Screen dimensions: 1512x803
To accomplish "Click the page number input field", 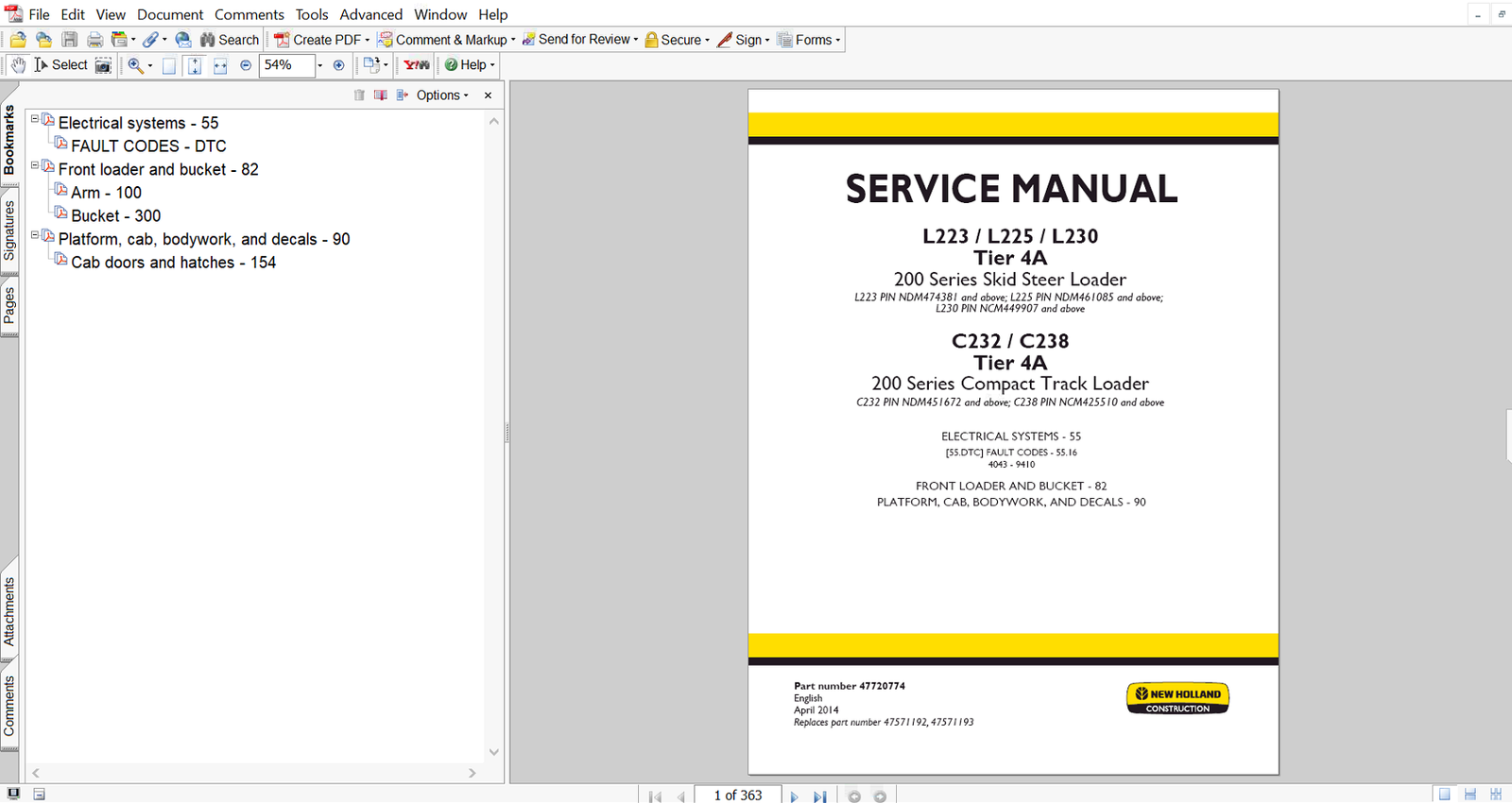I will (737, 795).
